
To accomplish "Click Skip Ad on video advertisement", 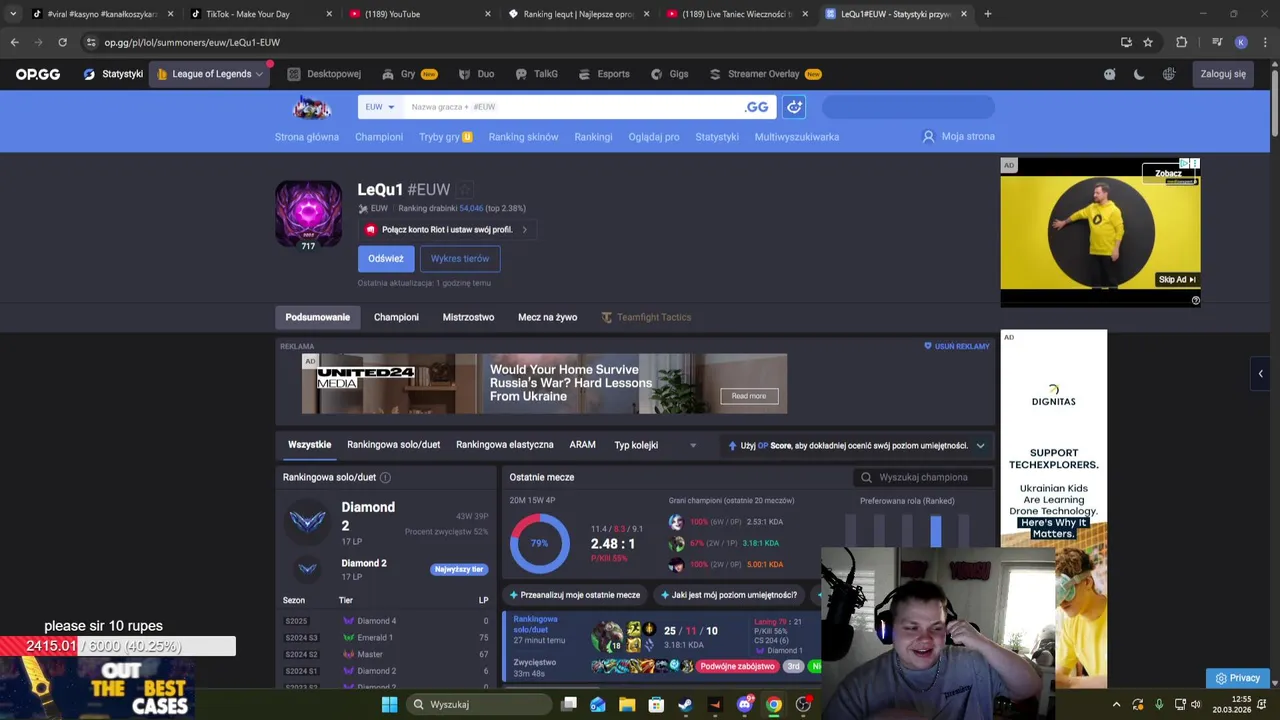I will click(1177, 280).
